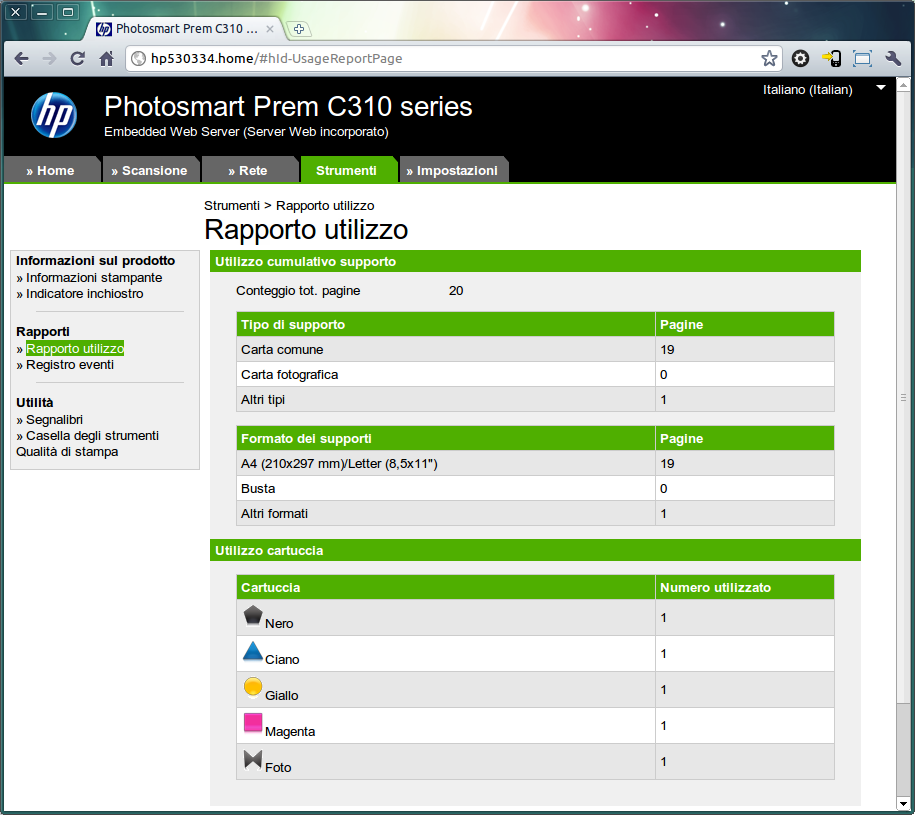Click the Altri tipi row
Viewport: 915px width, 815px height.
535,400
